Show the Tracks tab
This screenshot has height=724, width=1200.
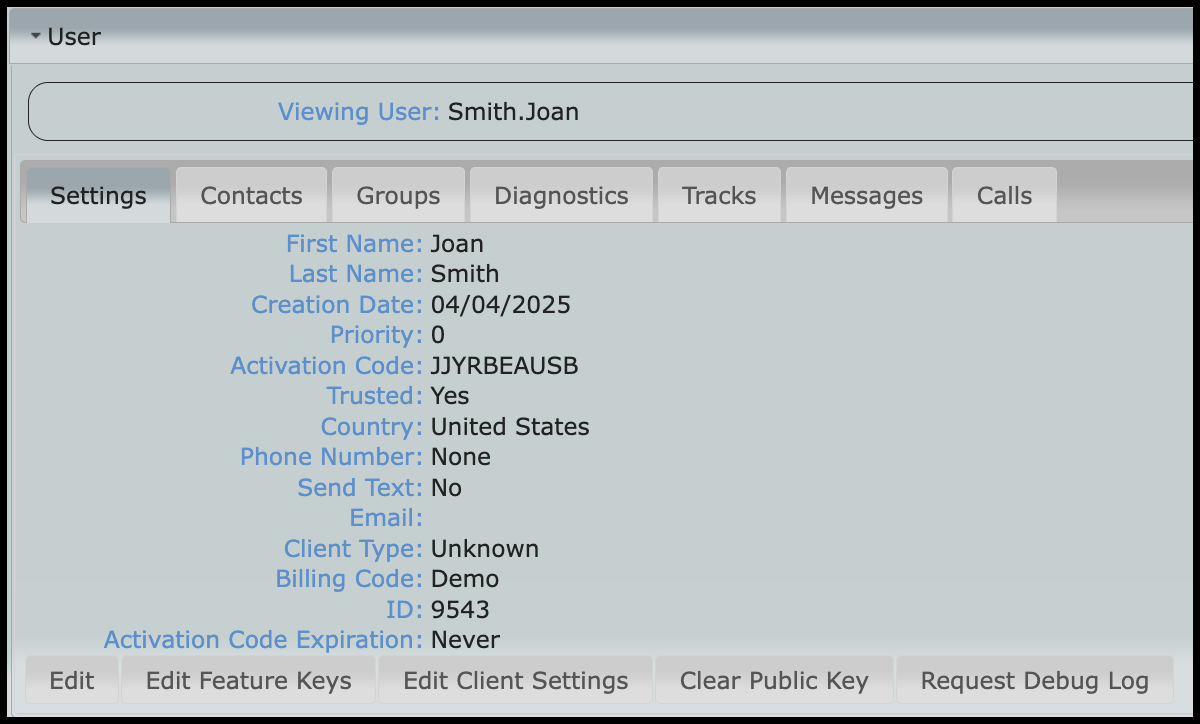click(719, 195)
